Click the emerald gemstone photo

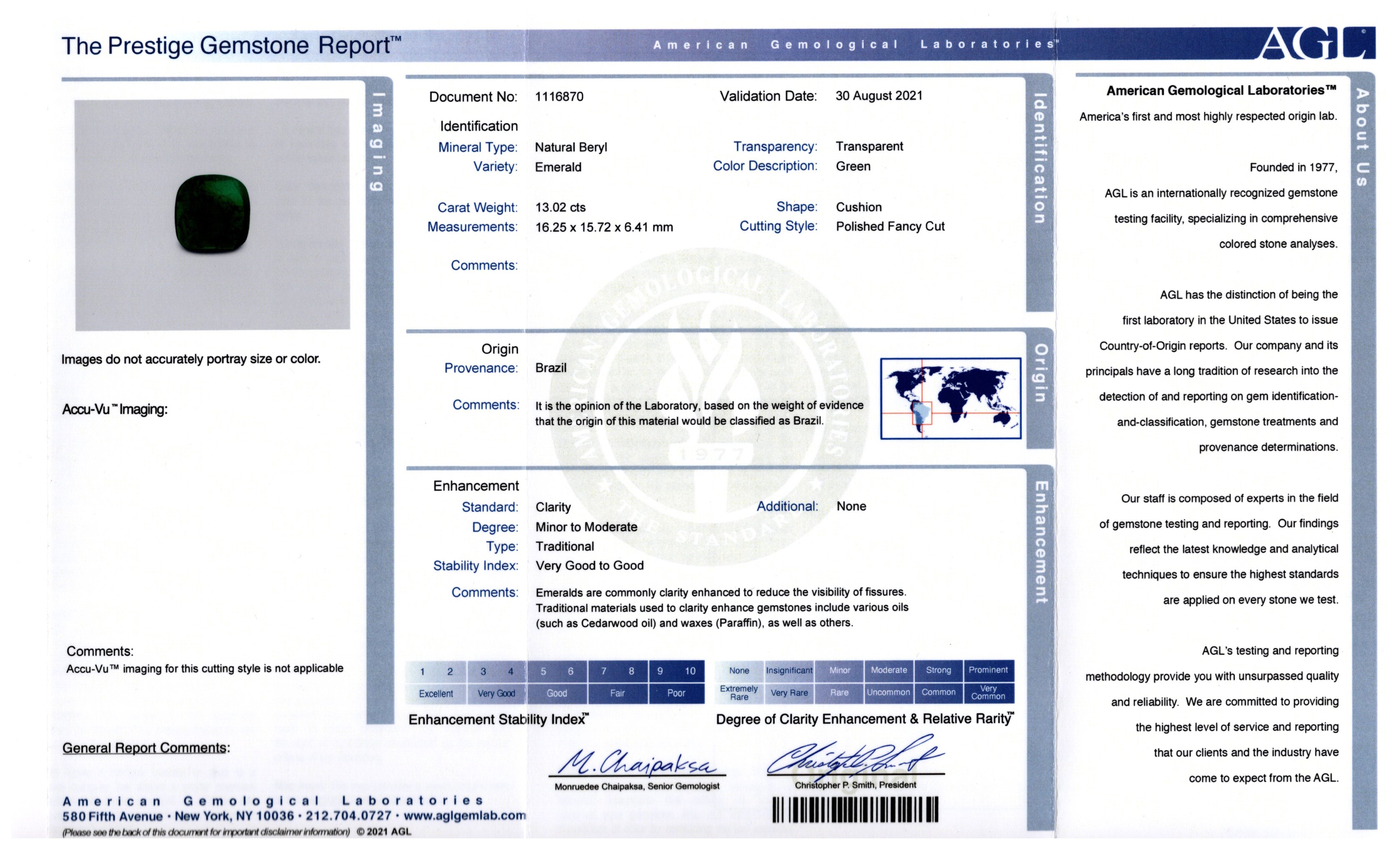[212, 214]
